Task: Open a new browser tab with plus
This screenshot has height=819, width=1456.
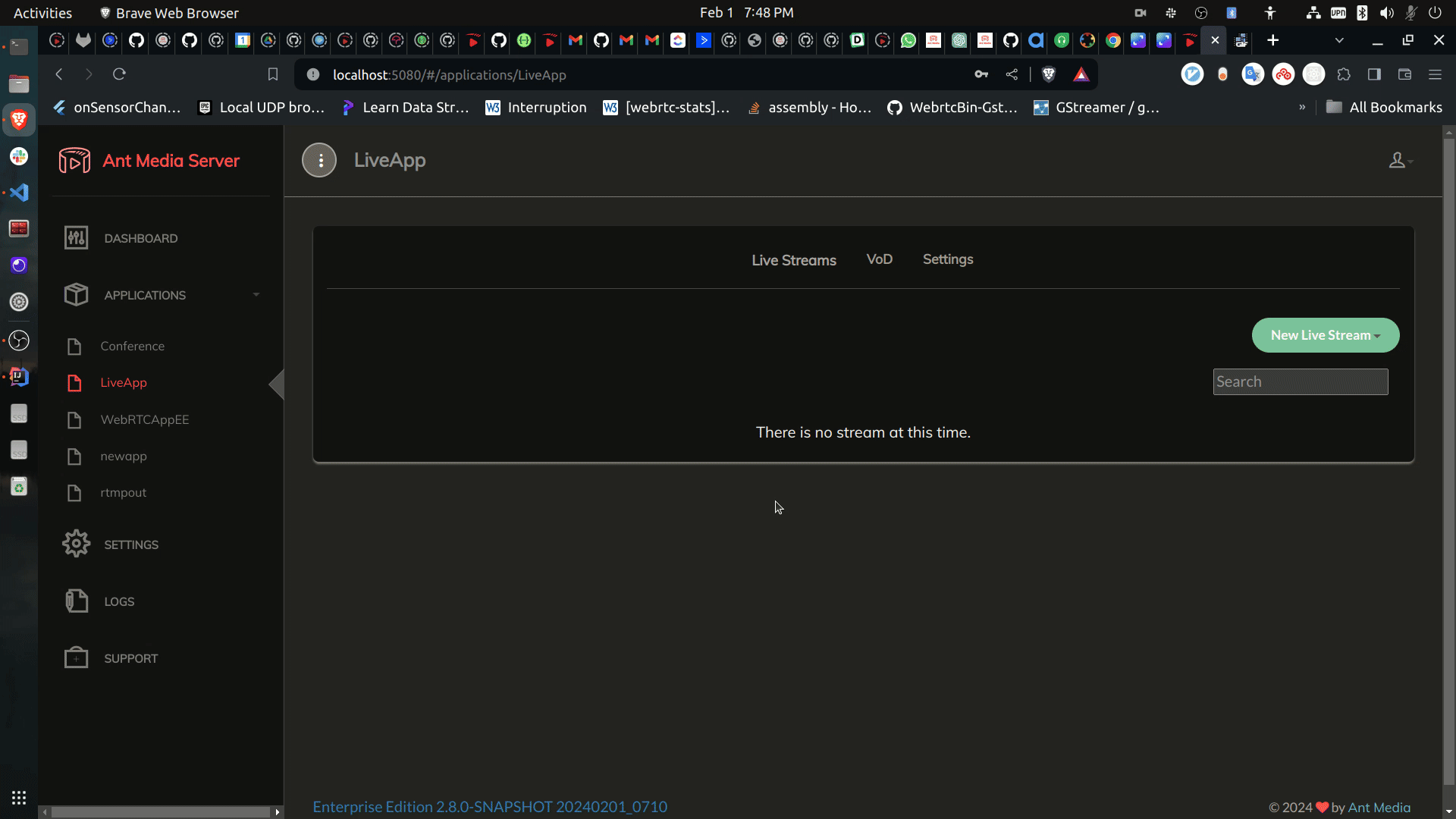Action: (x=1273, y=40)
